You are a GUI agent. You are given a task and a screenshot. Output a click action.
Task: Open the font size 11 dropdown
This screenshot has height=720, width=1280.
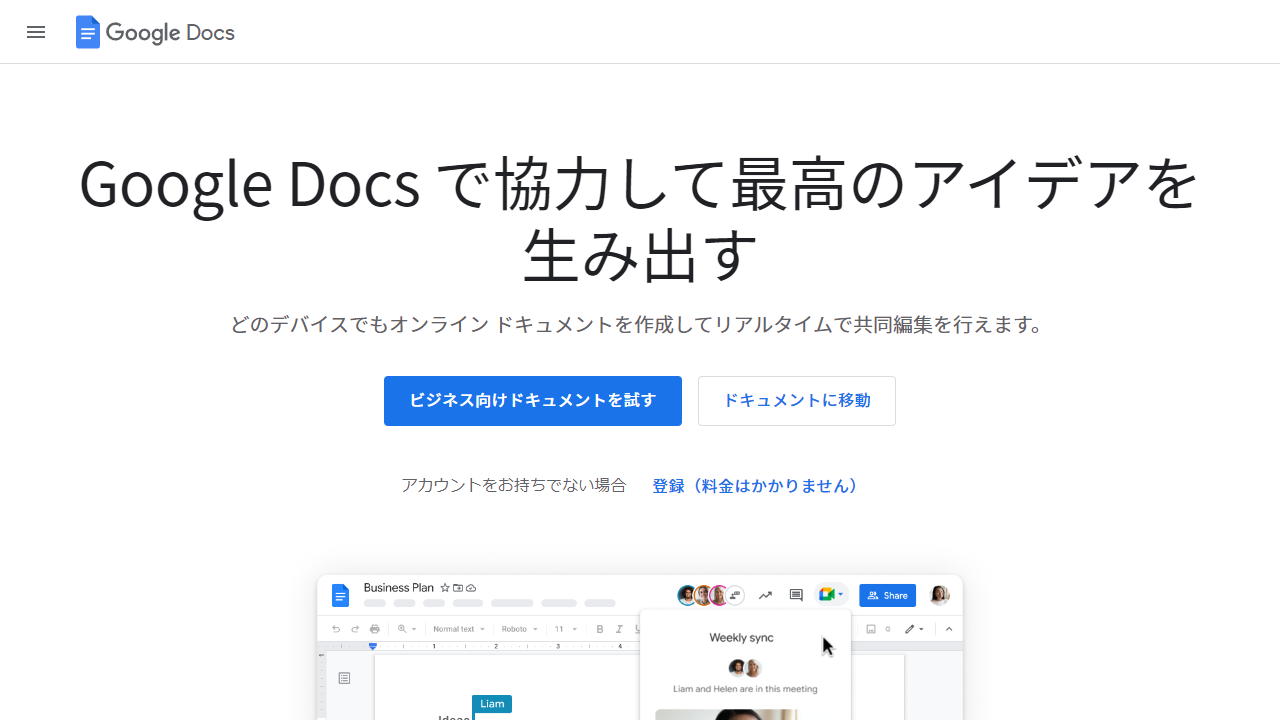[x=566, y=629]
